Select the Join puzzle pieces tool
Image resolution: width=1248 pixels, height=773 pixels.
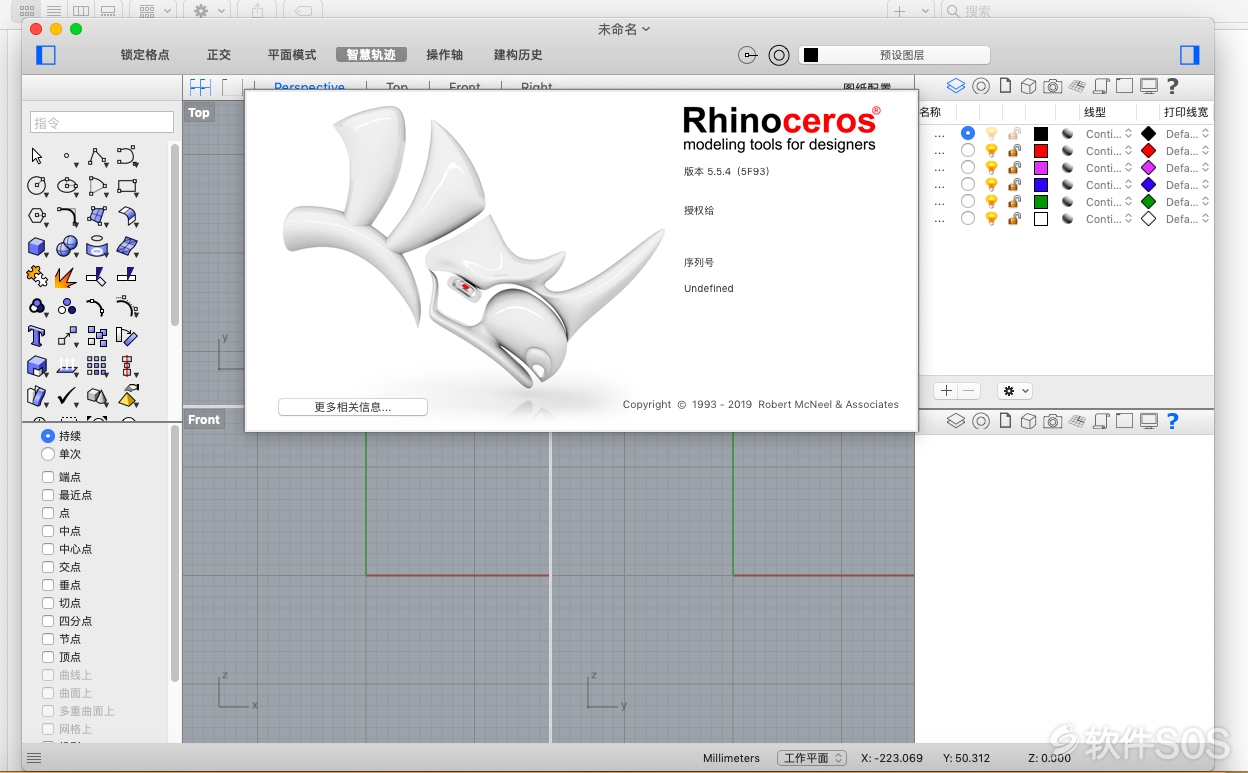[37, 276]
